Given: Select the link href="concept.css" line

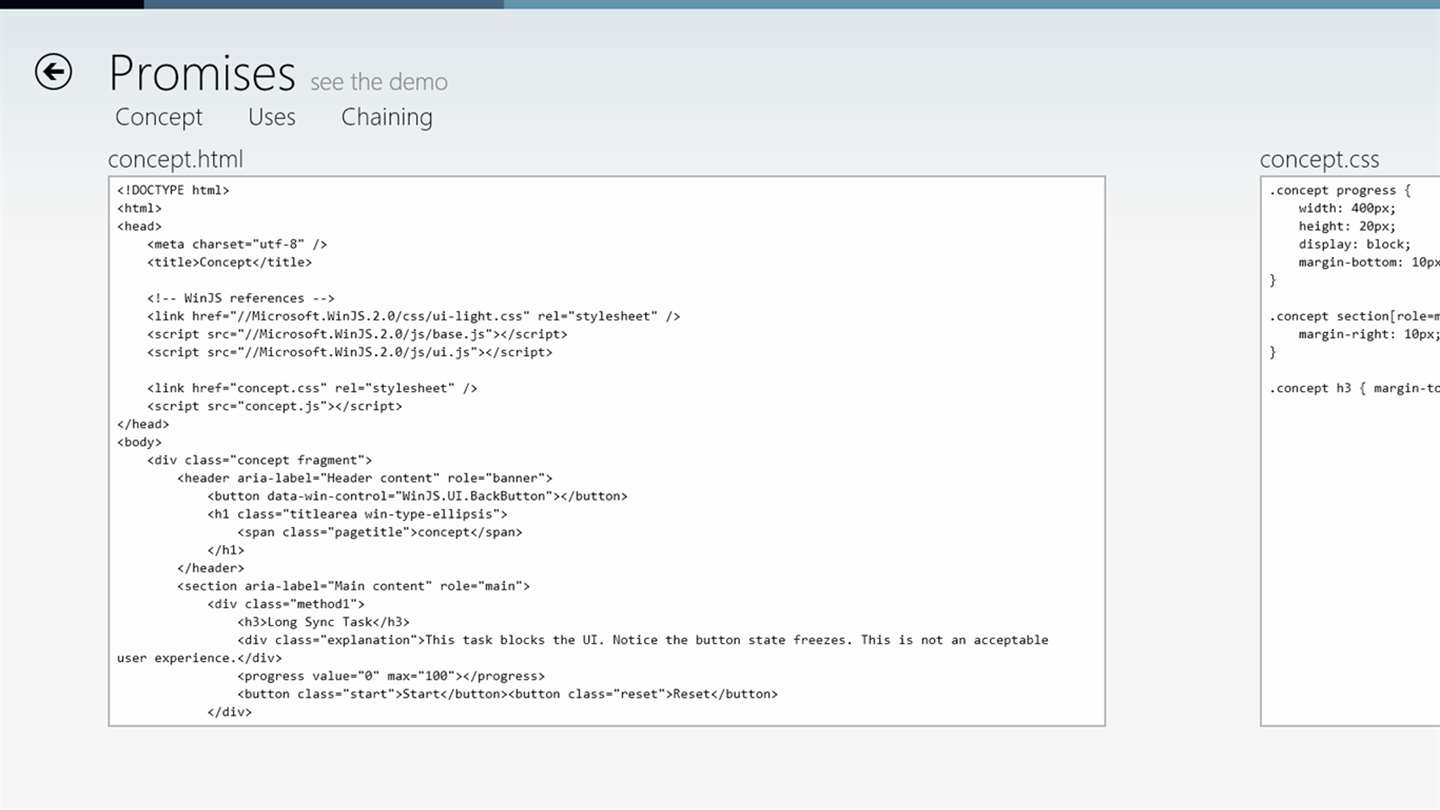Looking at the screenshot, I should 312,388.
